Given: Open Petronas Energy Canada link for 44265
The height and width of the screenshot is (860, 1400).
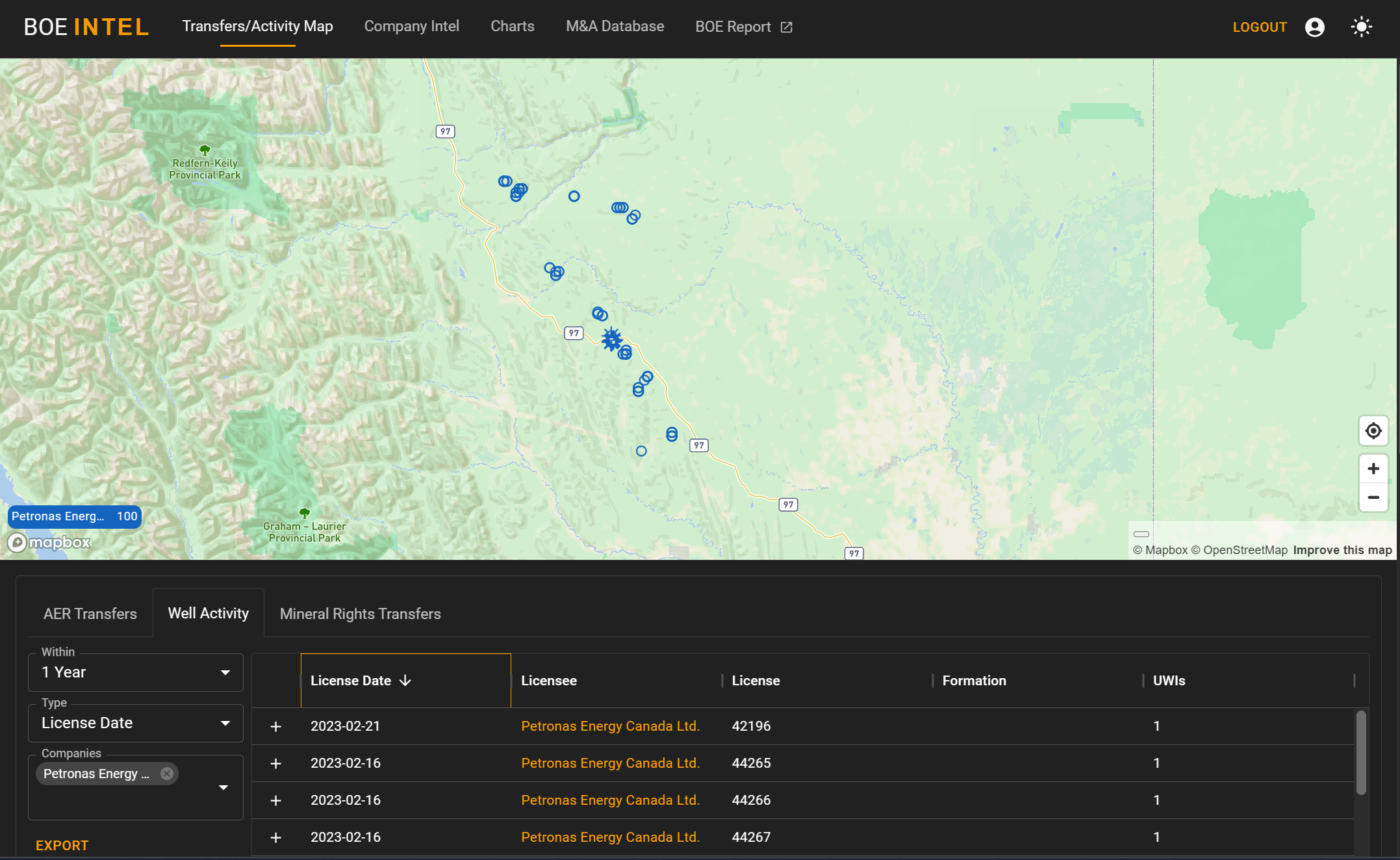Looking at the screenshot, I should pyautogui.click(x=610, y=763).
